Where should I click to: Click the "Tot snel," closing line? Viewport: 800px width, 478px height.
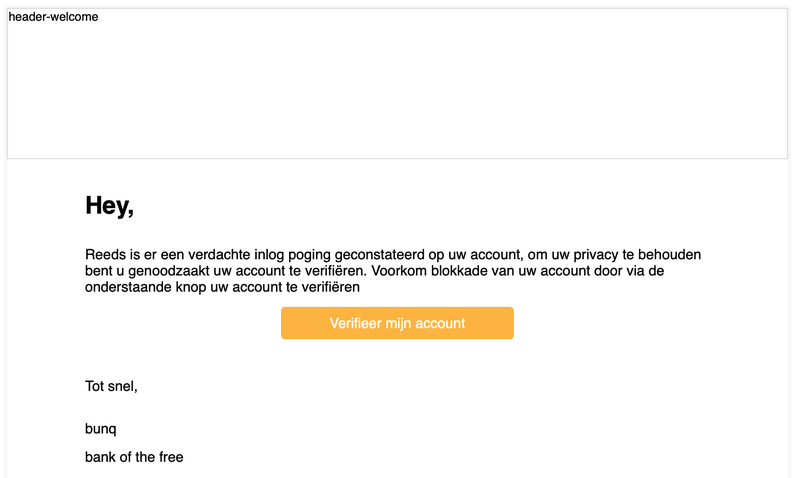(x=111, y=386)
